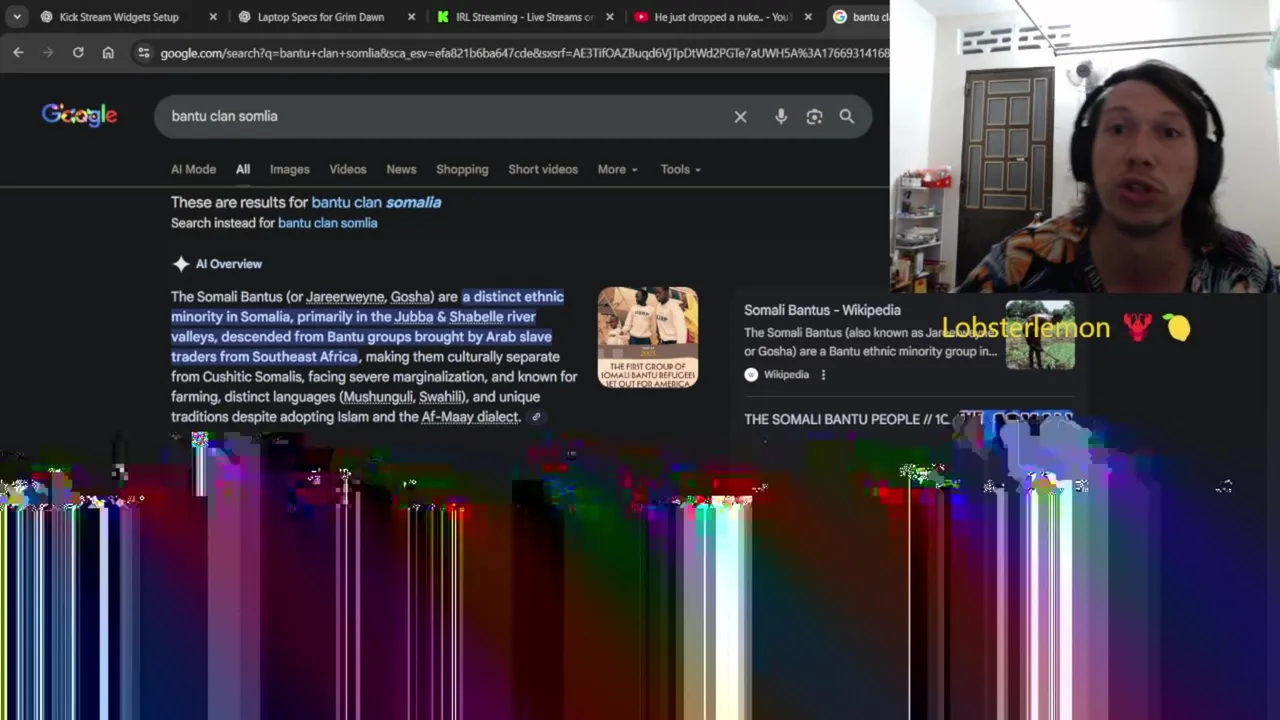Click the Af-Maay dialect underlined term
1280x720 pixels.
point(470,417)
